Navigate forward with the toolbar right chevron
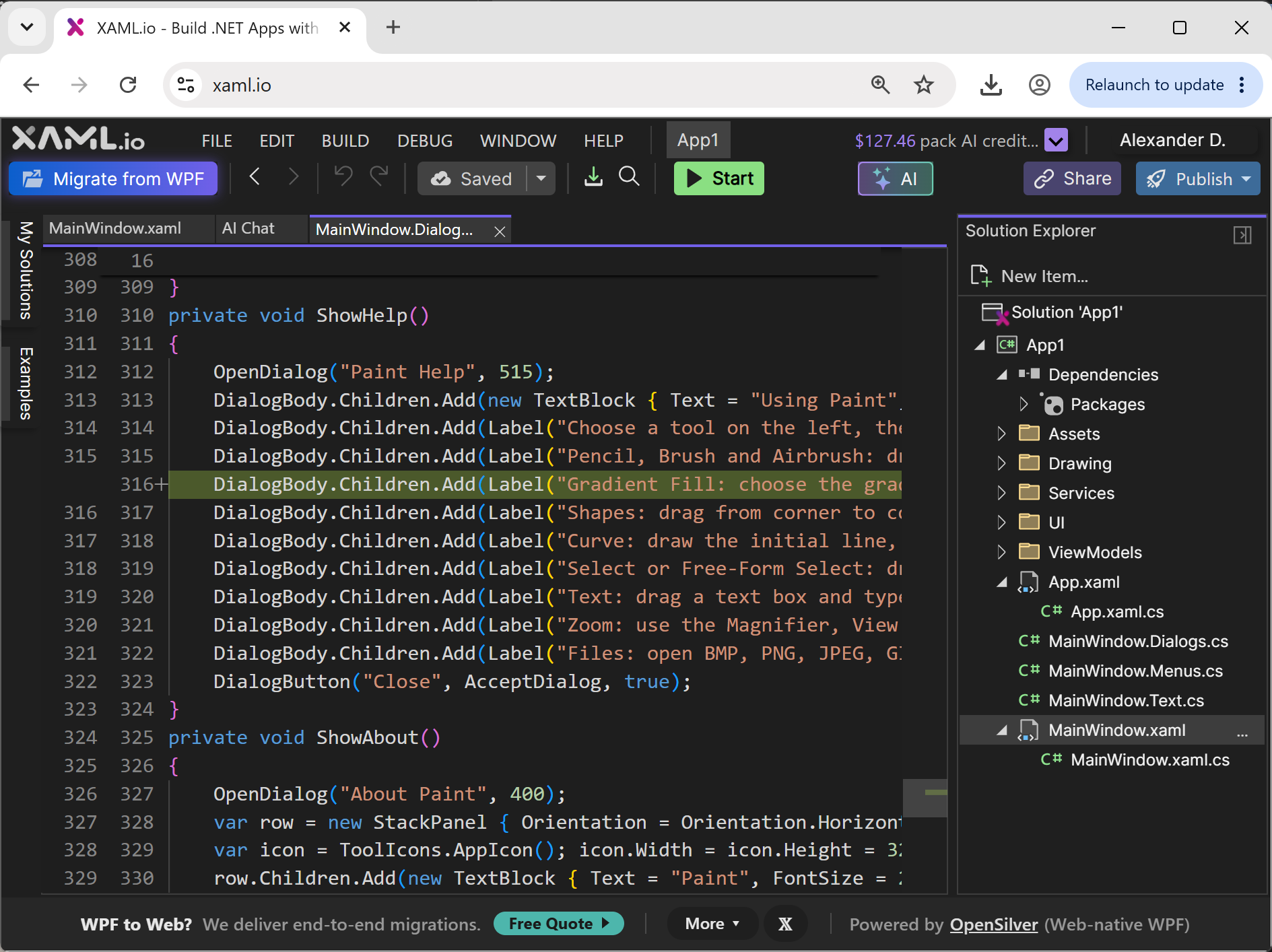Image resolution: width=1272 pixels, height=952 pixels. (293, 177)
